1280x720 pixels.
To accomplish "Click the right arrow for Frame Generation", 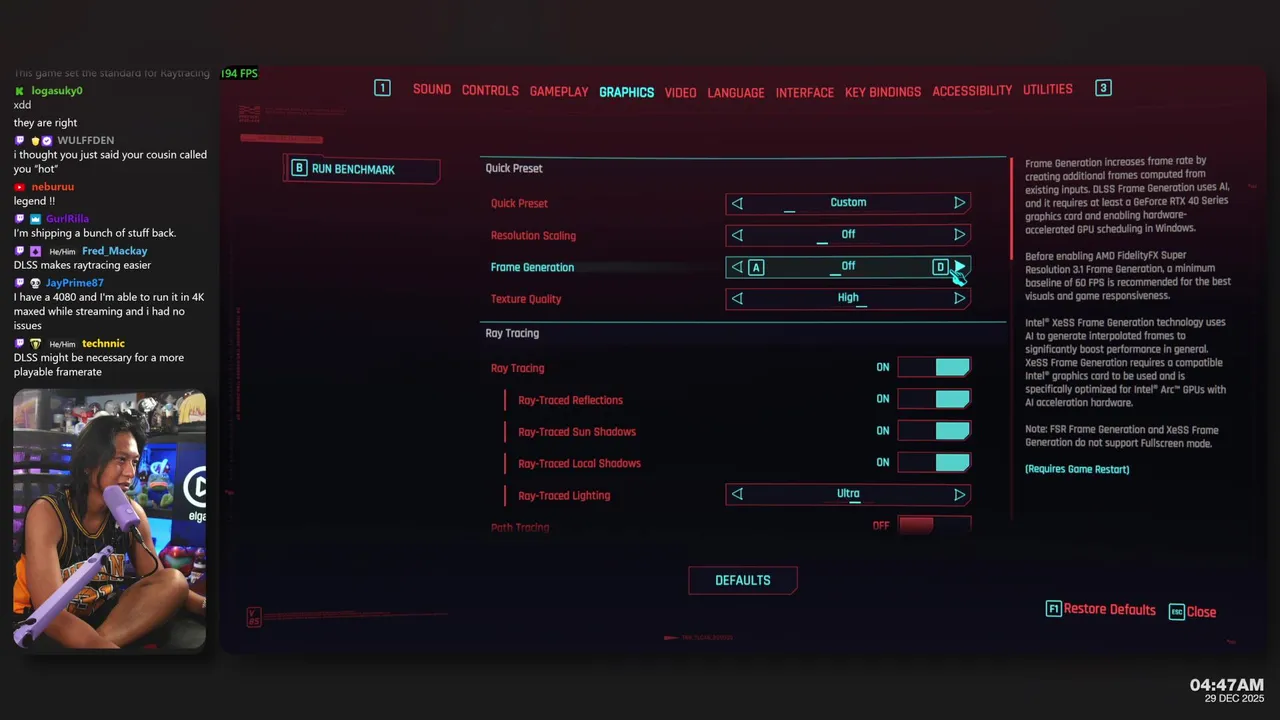I will click(959, 267).
